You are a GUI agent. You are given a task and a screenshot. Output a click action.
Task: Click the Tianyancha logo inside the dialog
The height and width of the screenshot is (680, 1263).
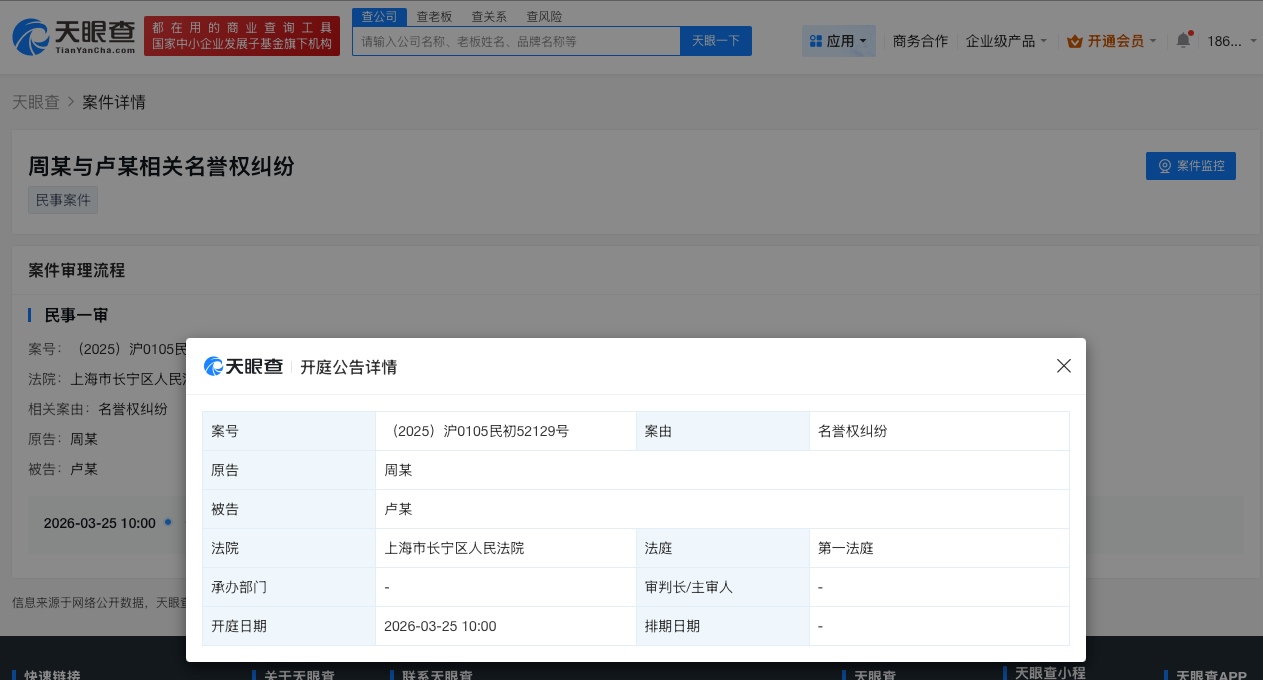(243, 366)
